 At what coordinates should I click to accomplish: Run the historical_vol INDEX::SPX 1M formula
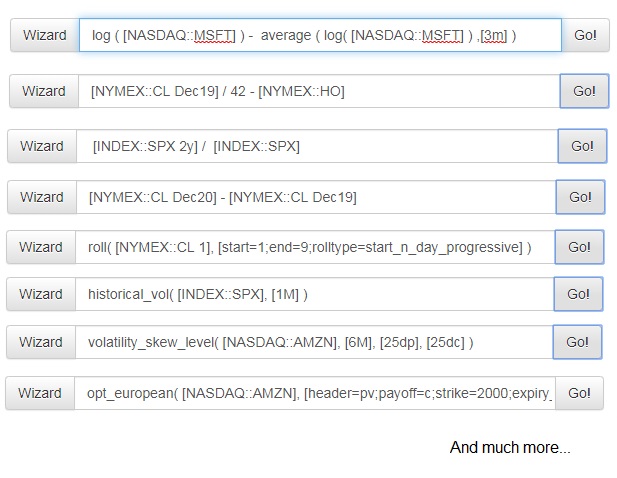pos(578,294)
